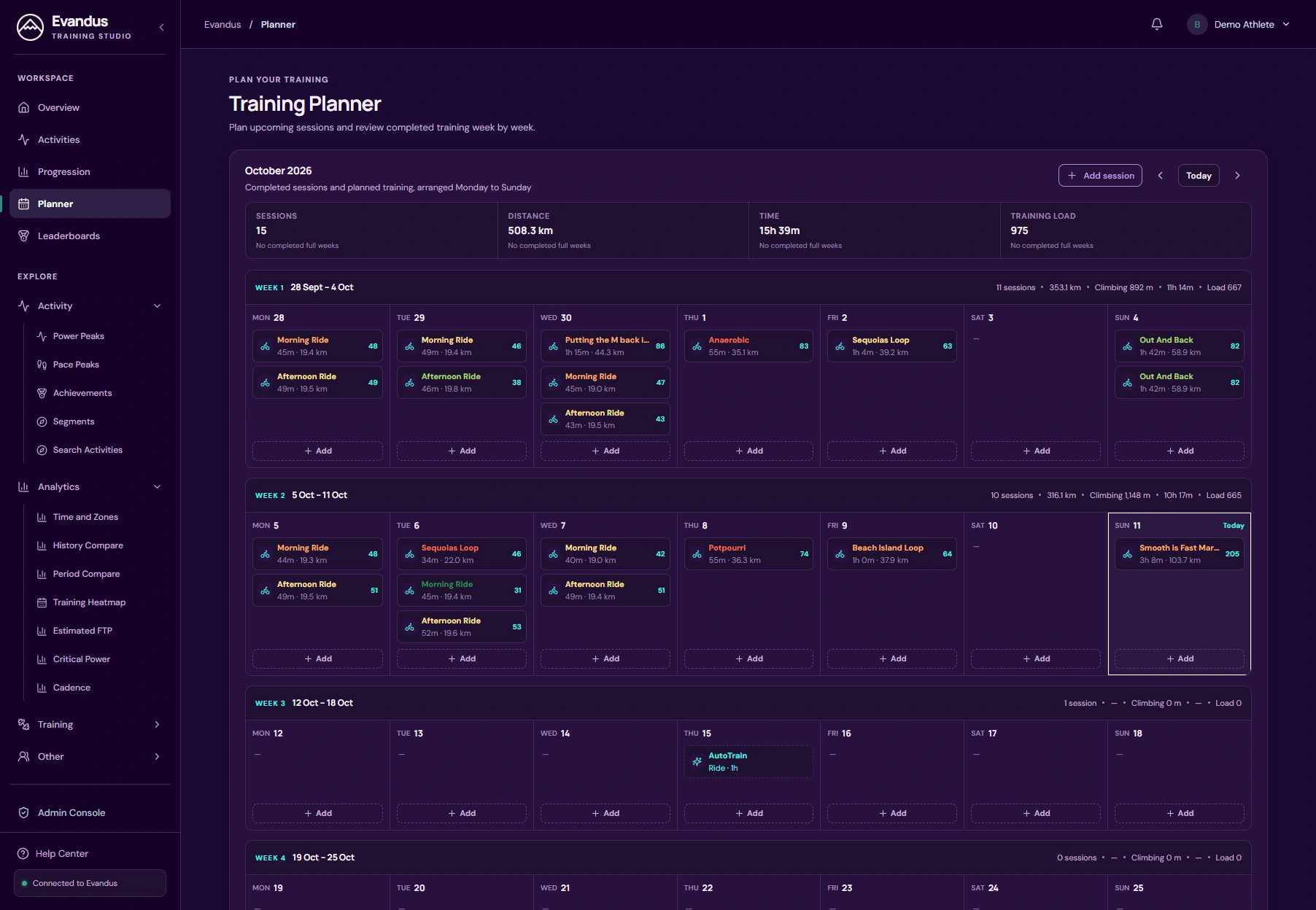Click the Admin Console shield icon

[x=23, y=812]
